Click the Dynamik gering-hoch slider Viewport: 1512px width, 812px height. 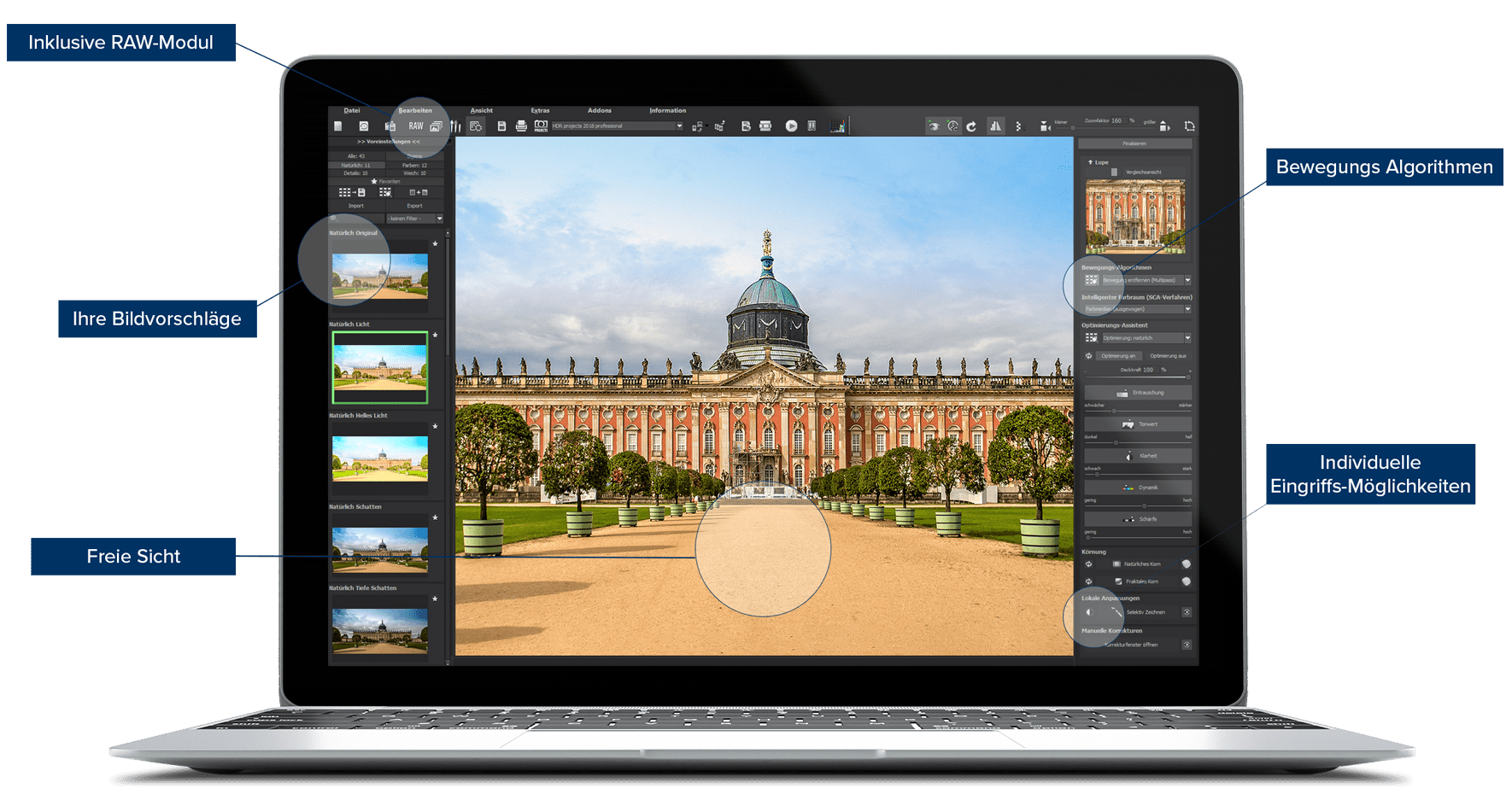[1138, 506]
